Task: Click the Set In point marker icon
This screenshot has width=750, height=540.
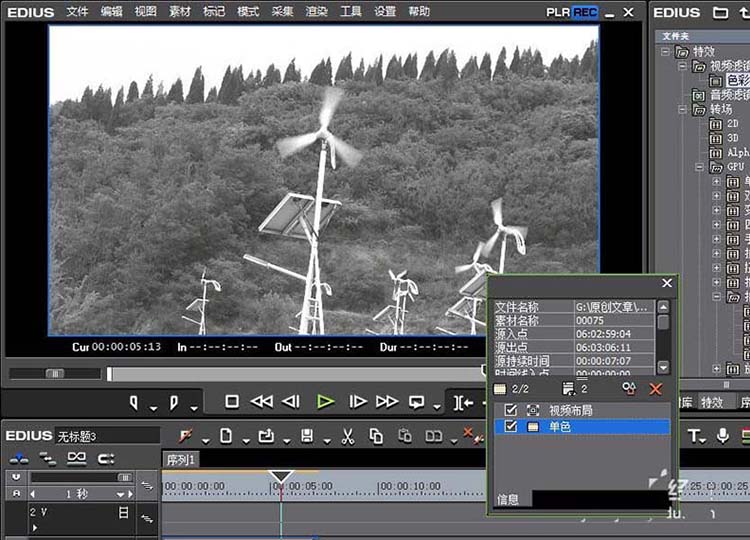Action: click(x=134, y=403)
